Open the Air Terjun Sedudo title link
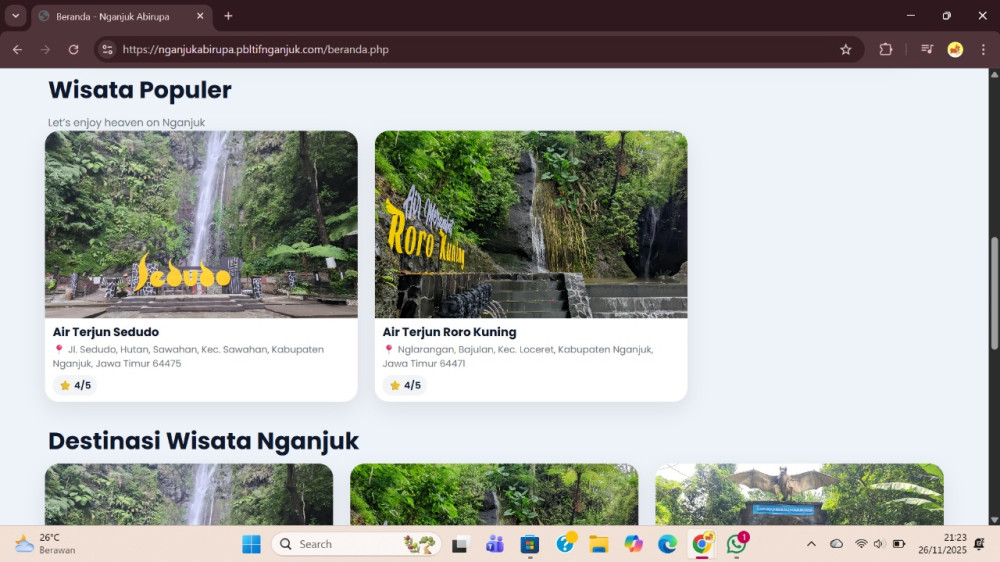 coord(106,332)
